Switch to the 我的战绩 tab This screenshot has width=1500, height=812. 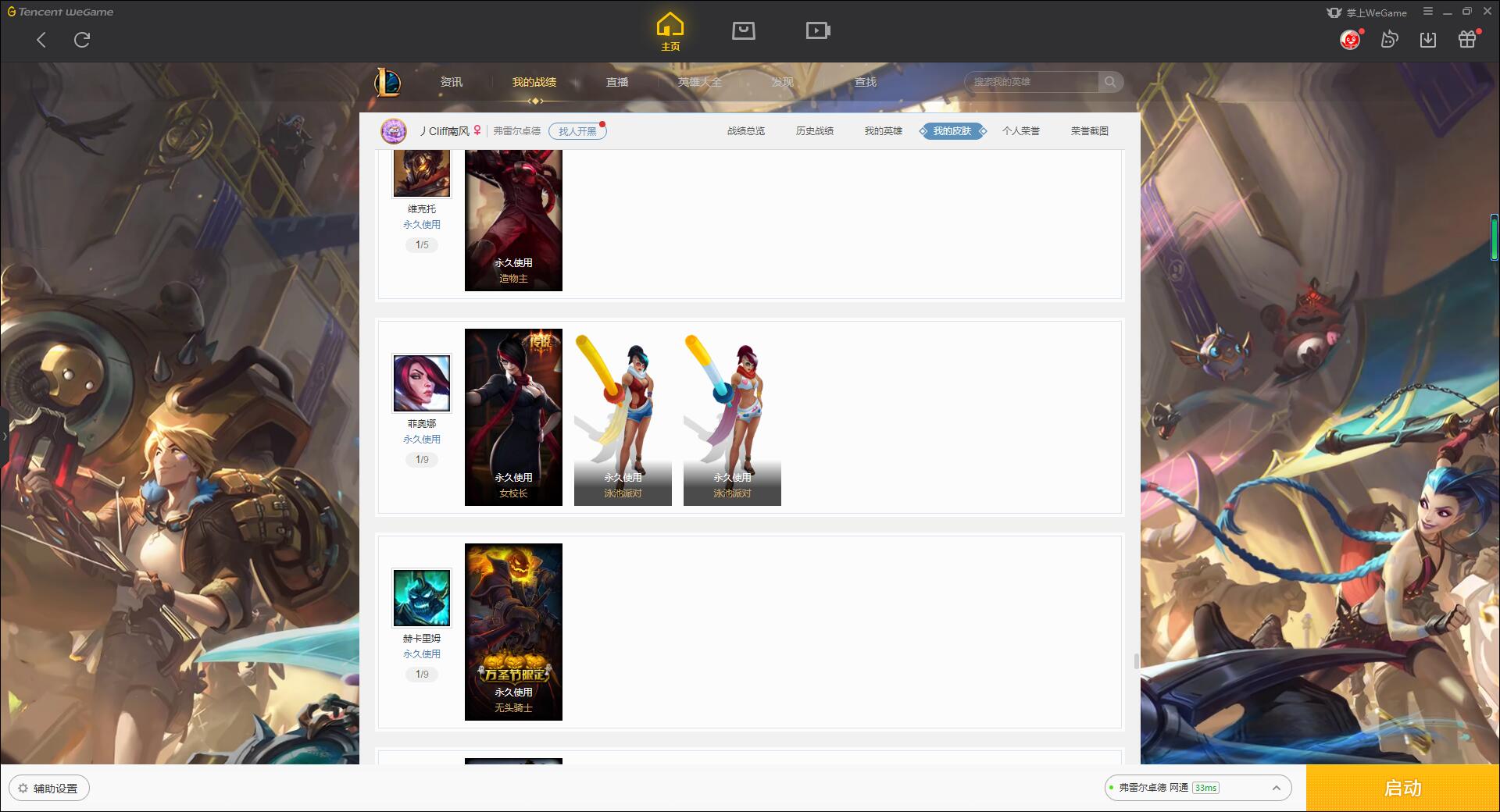click(534, 82)
